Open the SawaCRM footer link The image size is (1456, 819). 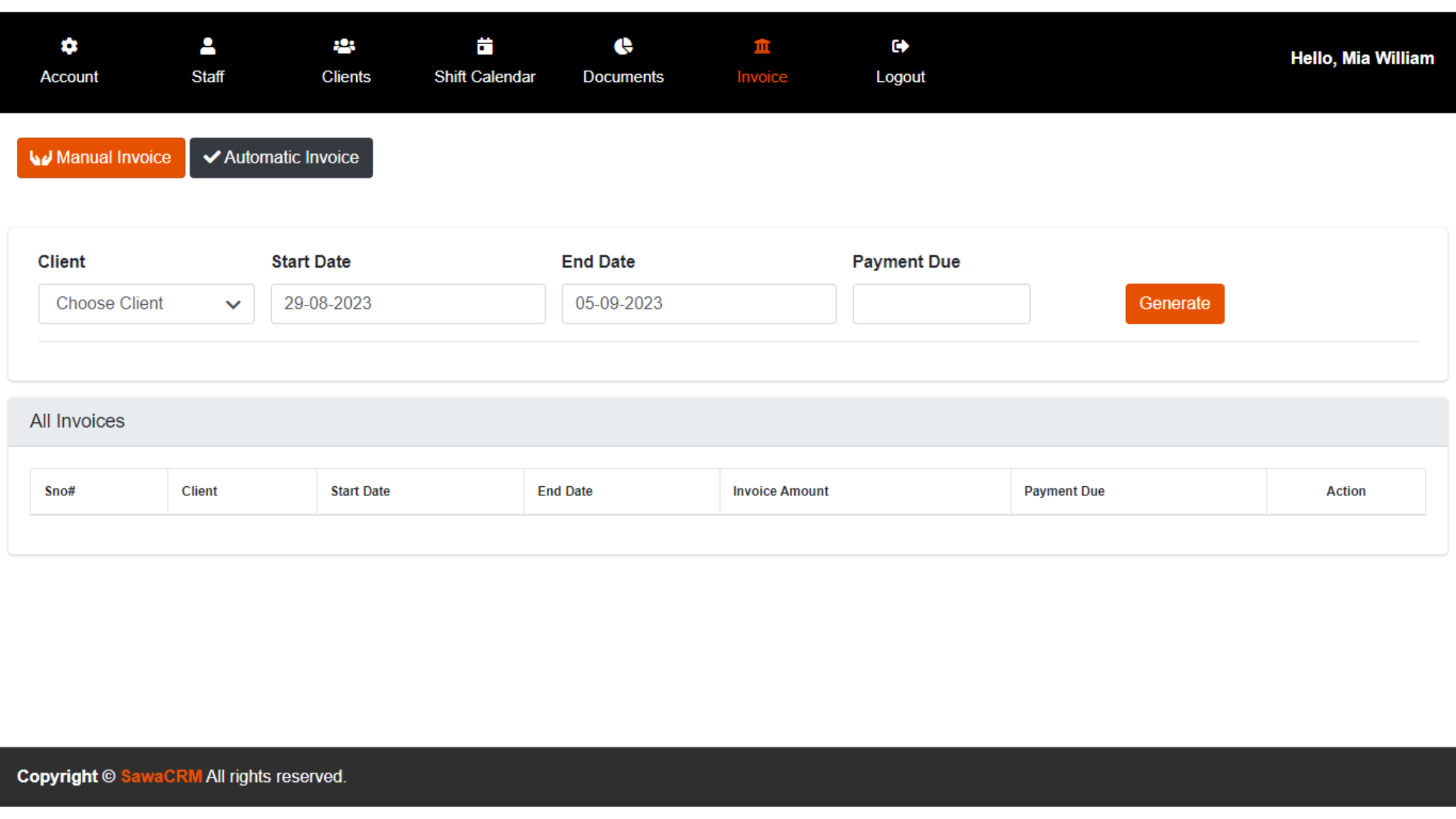pos(161,777)
